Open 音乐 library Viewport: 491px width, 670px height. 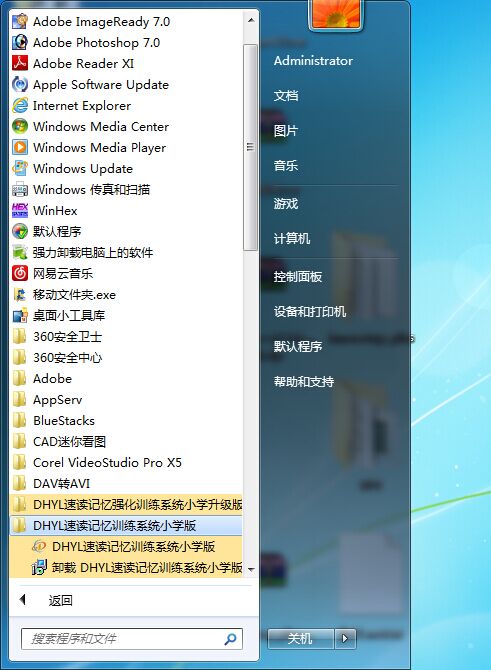coord(285,165)
